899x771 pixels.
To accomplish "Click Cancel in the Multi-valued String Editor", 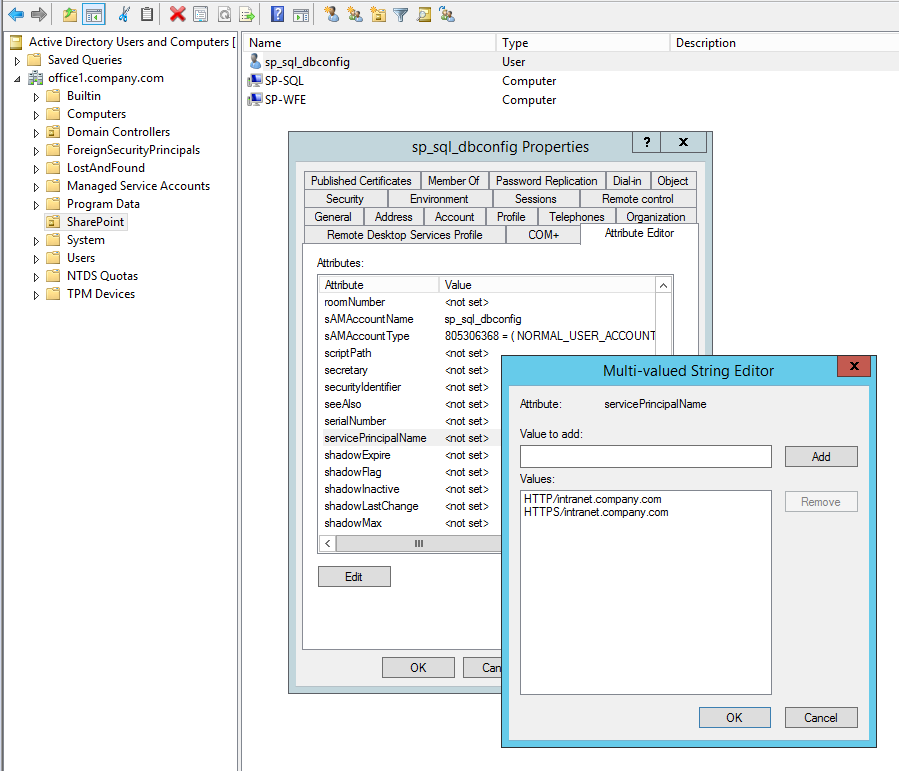I will click(820, 717).
